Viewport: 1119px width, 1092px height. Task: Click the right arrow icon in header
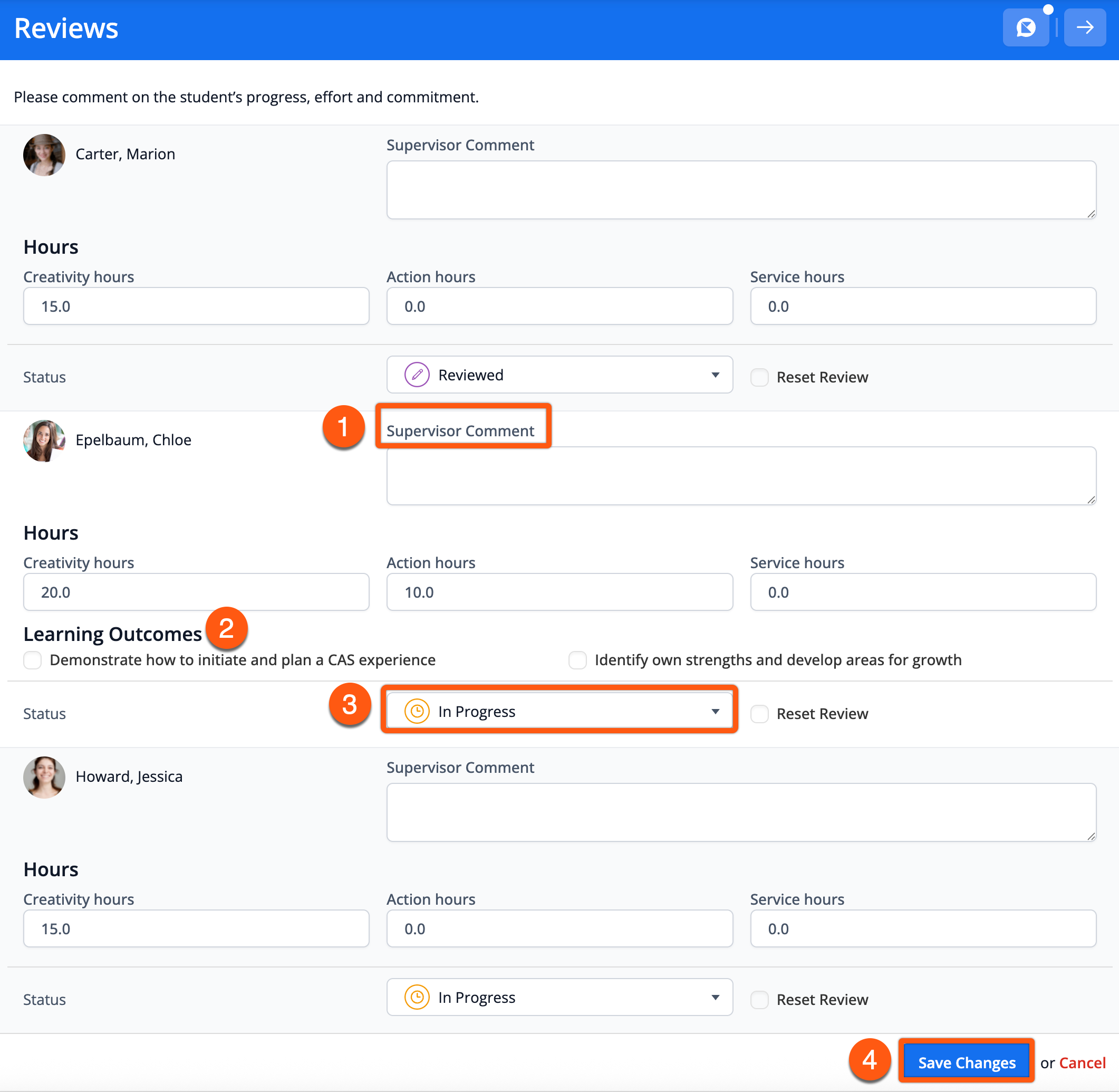(x=1085, y=27)
